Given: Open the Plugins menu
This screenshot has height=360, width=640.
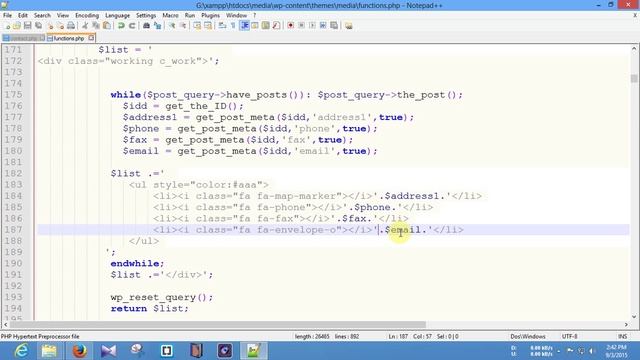Looking at the screenshot, I should pos(210,16).
